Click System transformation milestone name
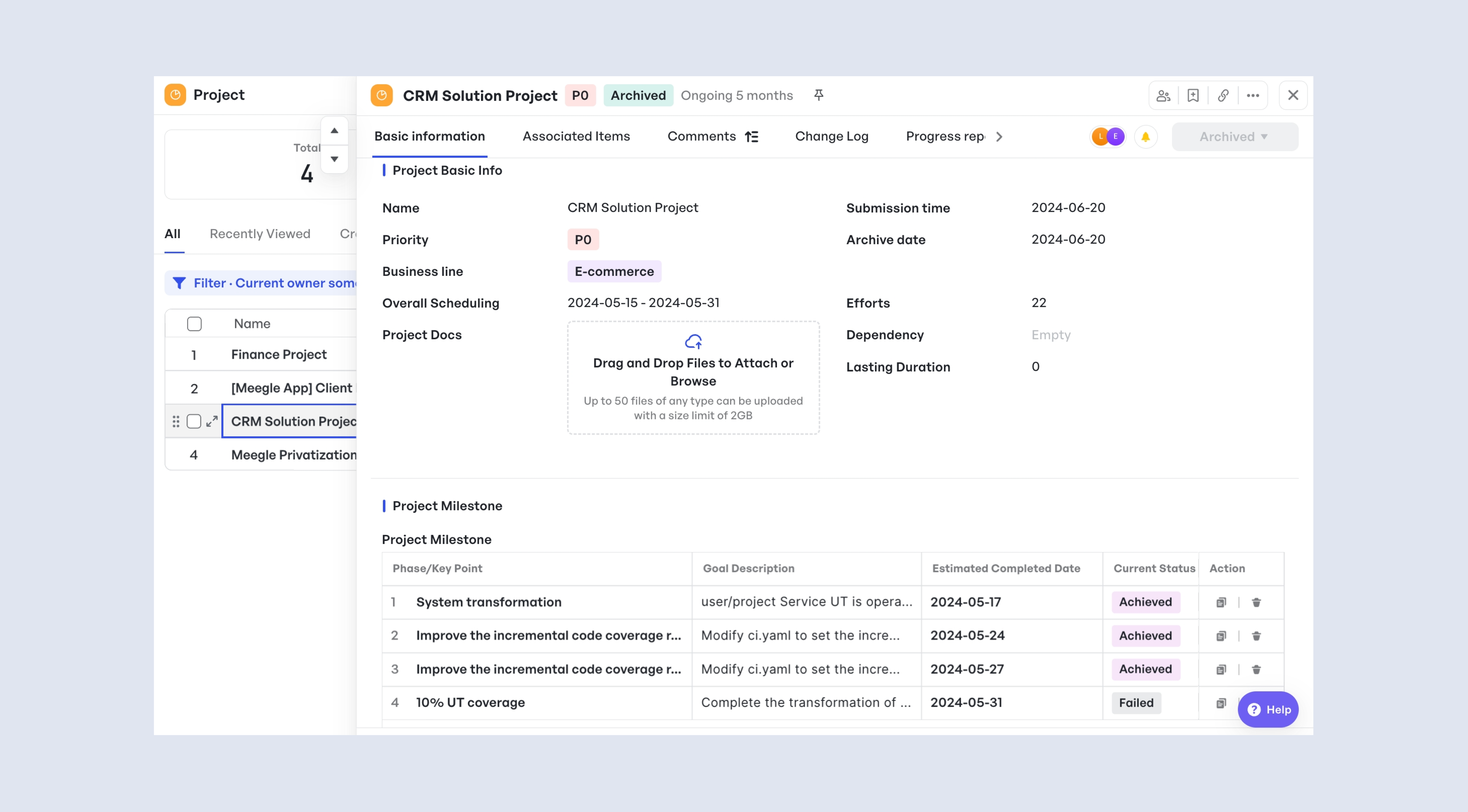This screenshot has width=1468, height=812. click(x=488, y=602)
